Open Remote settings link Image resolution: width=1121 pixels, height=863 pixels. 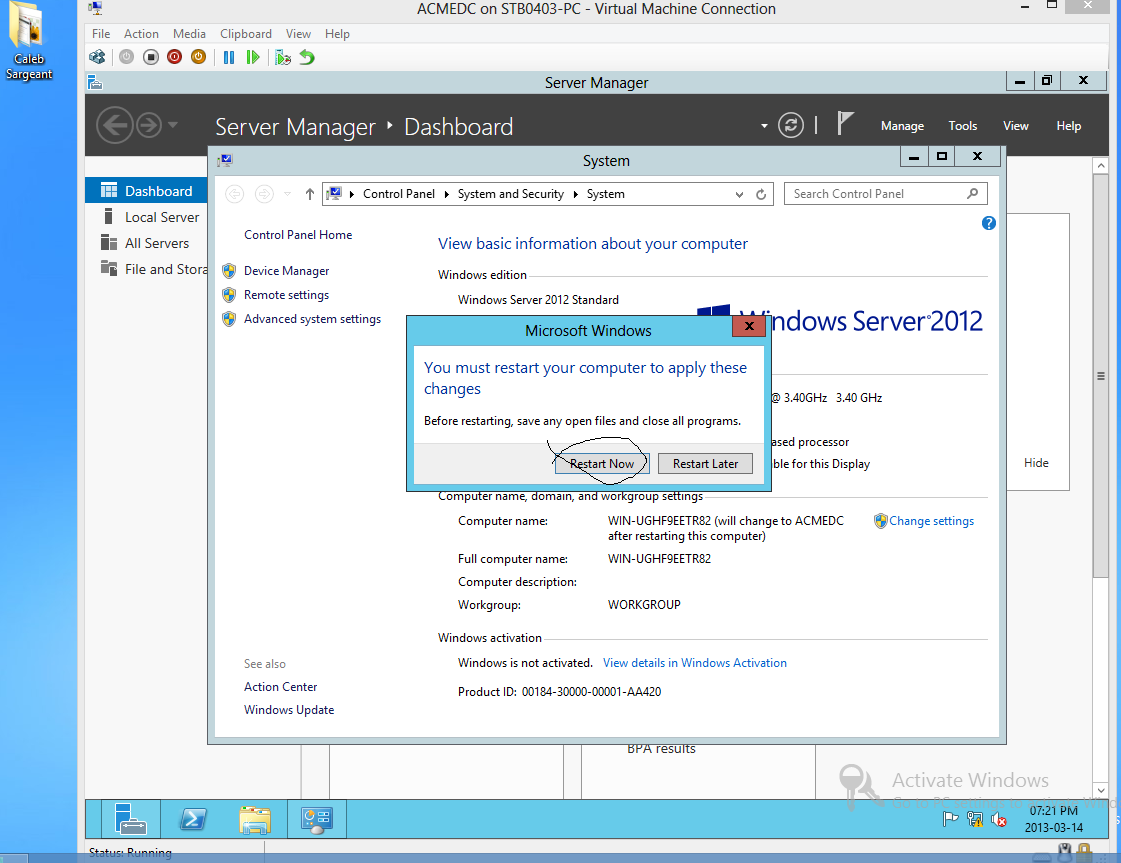click(x=286, y=295)
